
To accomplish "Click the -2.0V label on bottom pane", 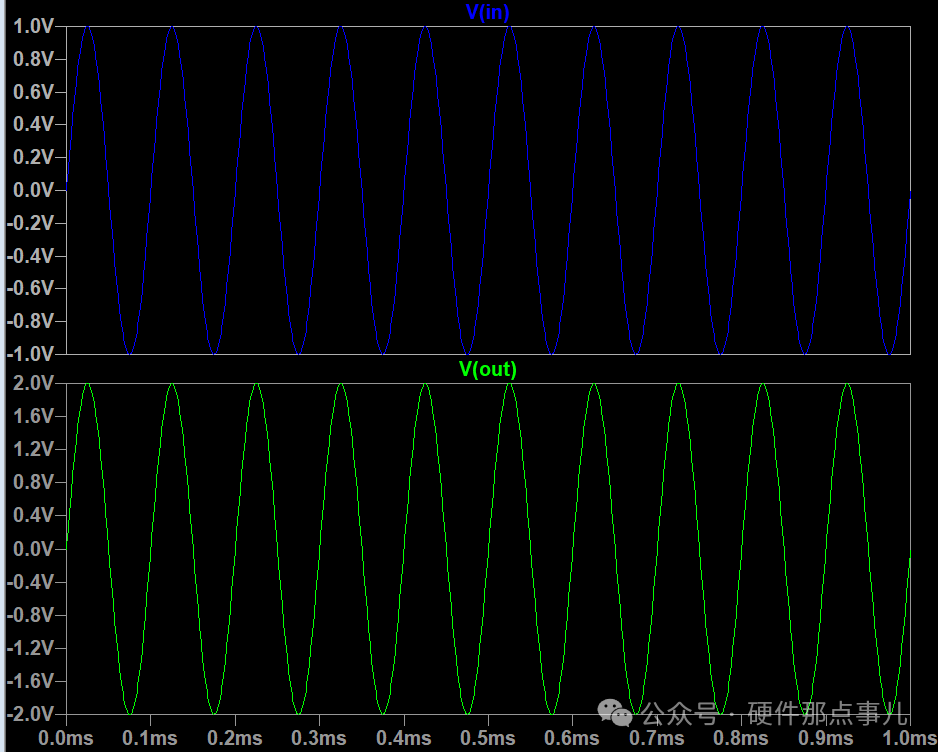I will coord(30,715).
